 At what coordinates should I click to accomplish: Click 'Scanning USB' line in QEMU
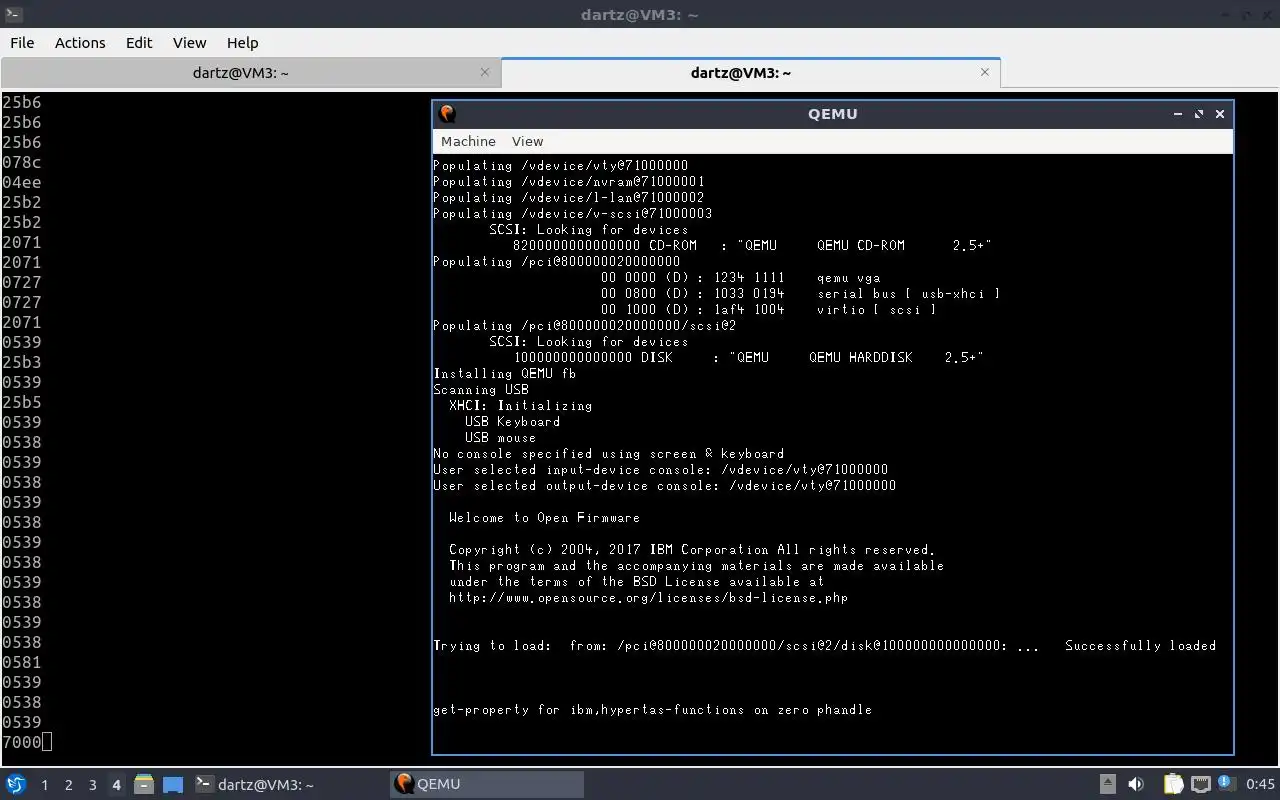pos(480,390)
